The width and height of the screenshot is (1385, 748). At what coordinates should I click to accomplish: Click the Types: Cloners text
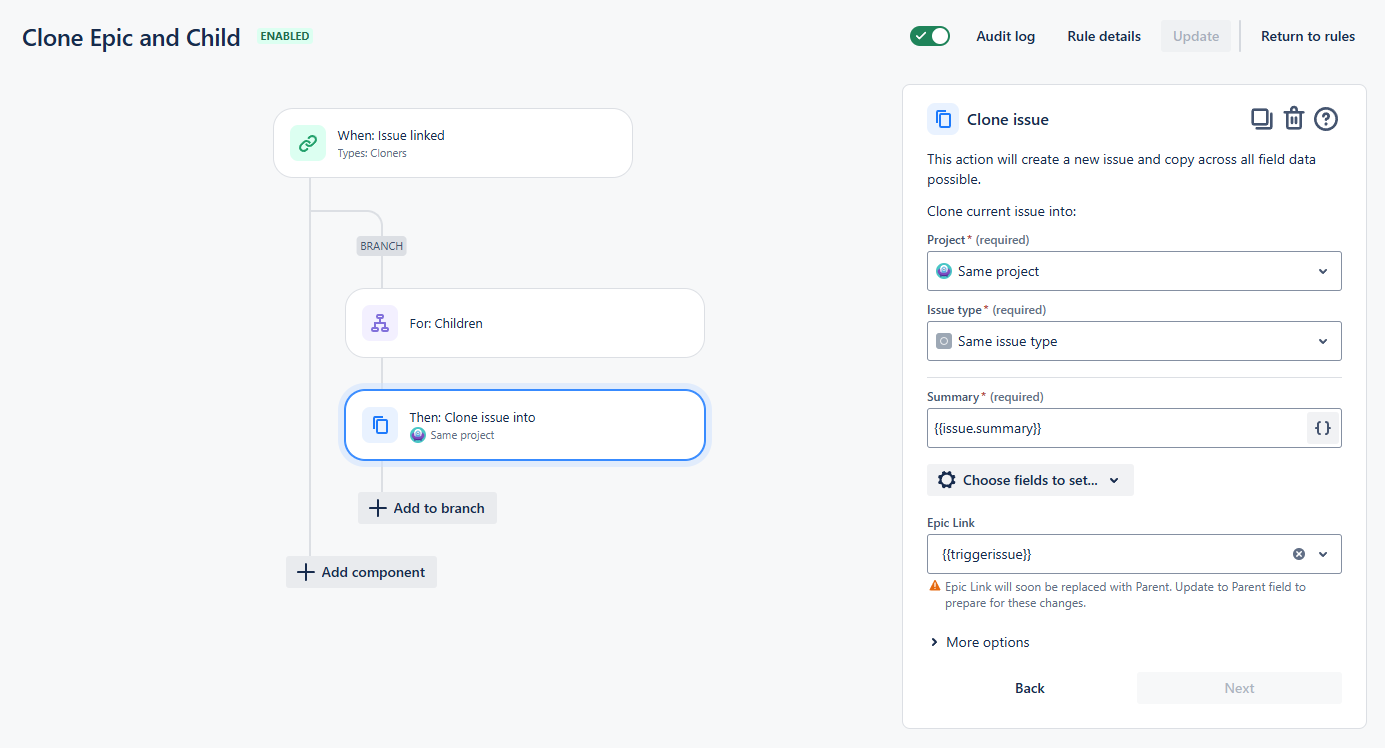pyautogui.click(x=372, y=153)
